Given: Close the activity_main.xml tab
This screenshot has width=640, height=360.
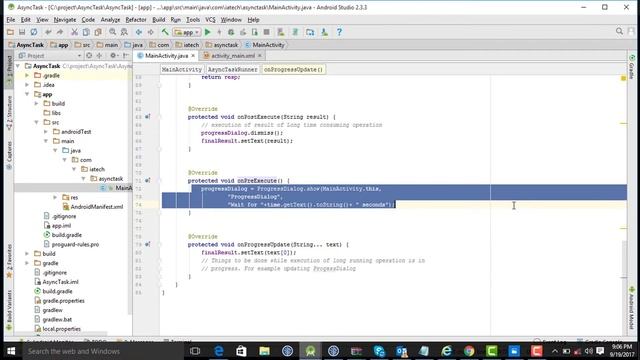Looking at the screenshot, I should pos(260,56).
